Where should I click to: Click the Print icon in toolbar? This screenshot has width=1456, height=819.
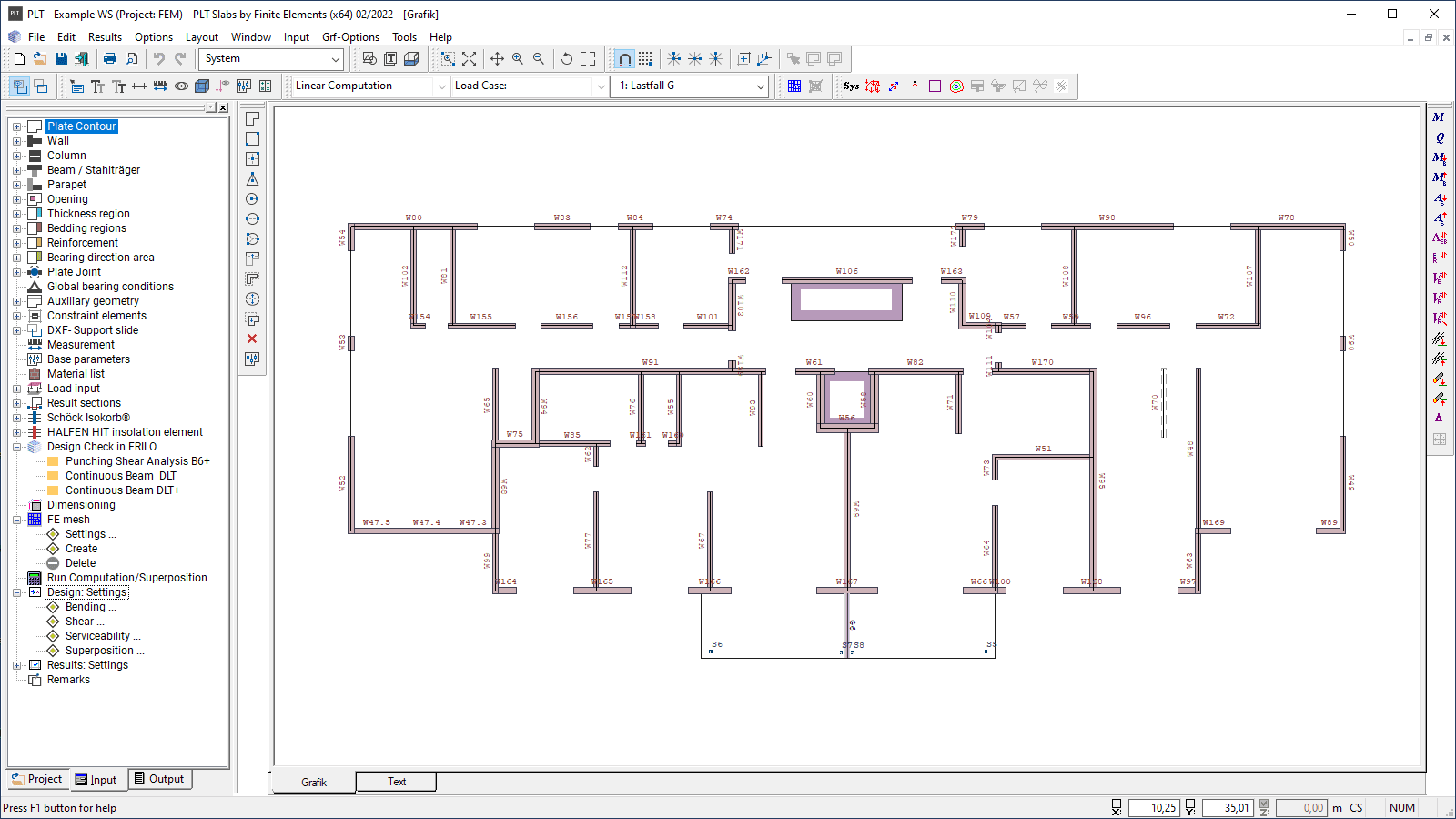(110, 58)
